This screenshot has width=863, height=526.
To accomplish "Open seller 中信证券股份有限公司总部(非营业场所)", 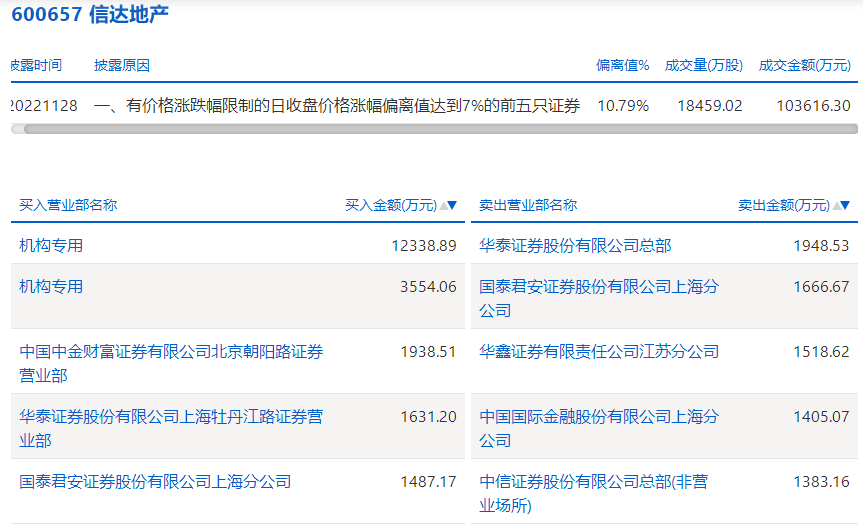I will 593,494.
